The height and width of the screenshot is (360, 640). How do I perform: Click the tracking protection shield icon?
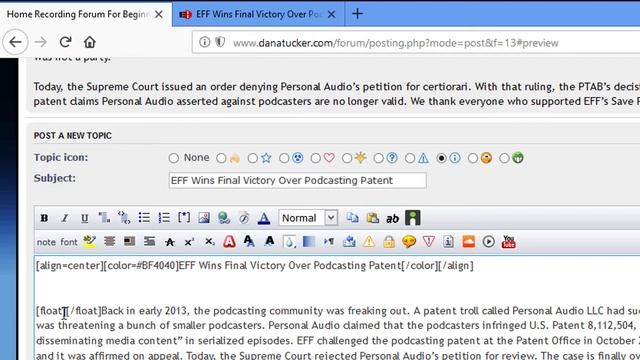(x=220, y=42)
